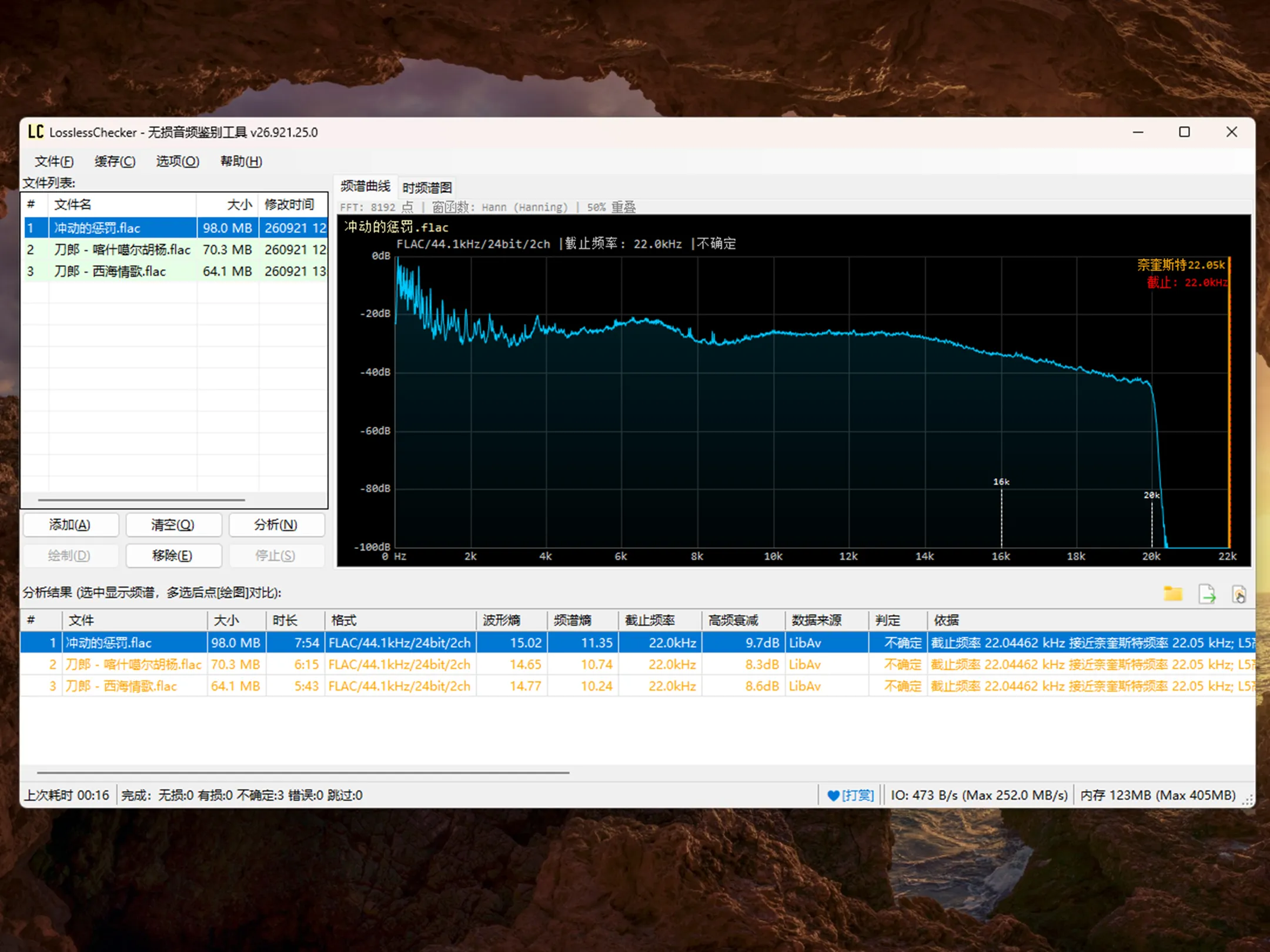
Task: Maximize the LosslessChecker window
Action: (x=1184, y=132)
